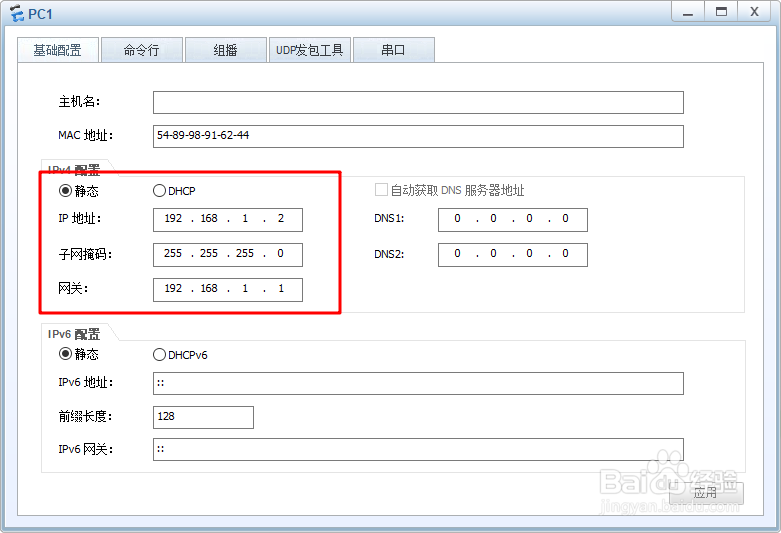Switch to the 基础配置 tab
781x533 pixels.
(58, 50)
